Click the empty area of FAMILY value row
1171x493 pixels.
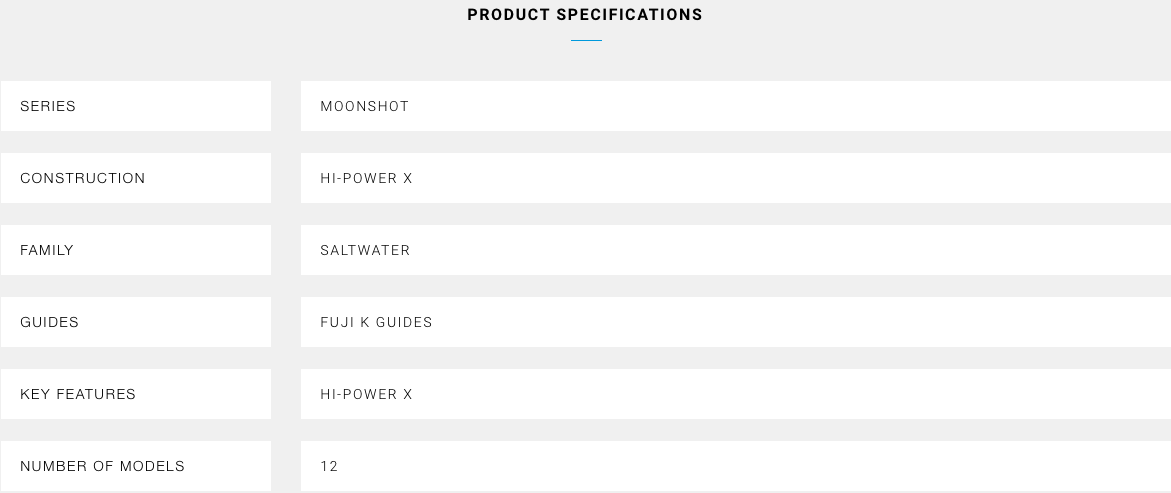[x=791, y=250]
